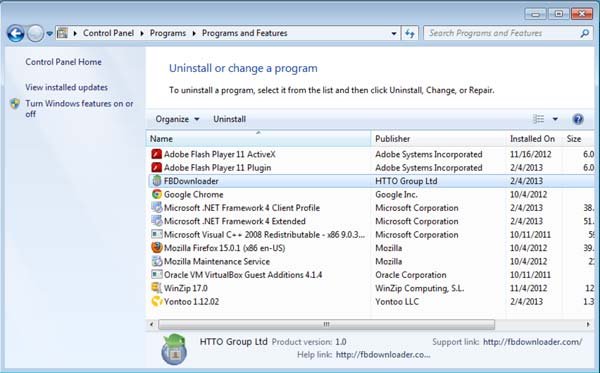Image resolution: width=600 pixels, height=373 pixels.
Task: Click the Adobe Flash Player 11 Plugin icon
Action: tap(157, 168)
